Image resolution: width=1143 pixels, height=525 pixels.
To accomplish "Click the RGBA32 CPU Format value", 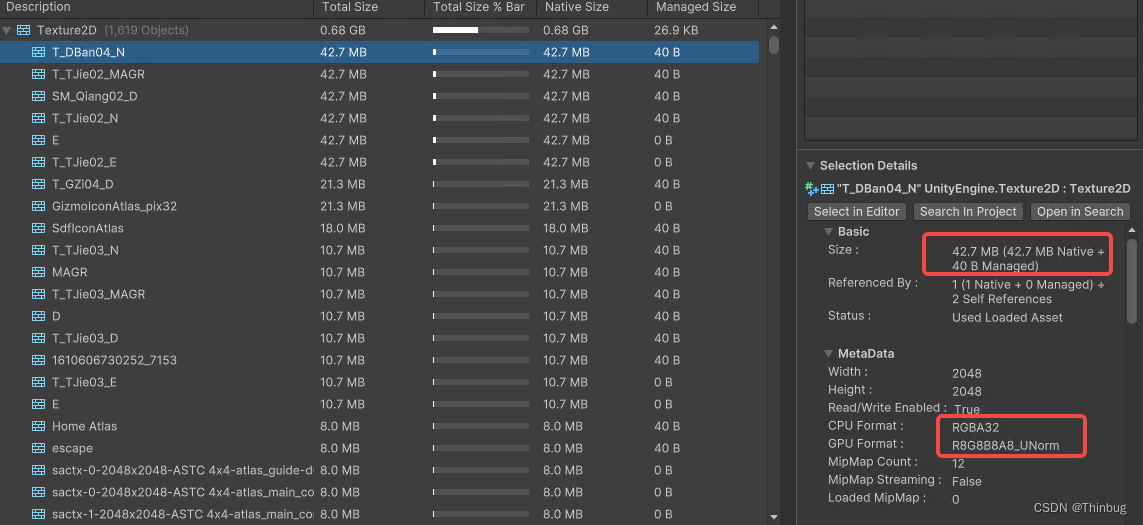I will 976,427.
